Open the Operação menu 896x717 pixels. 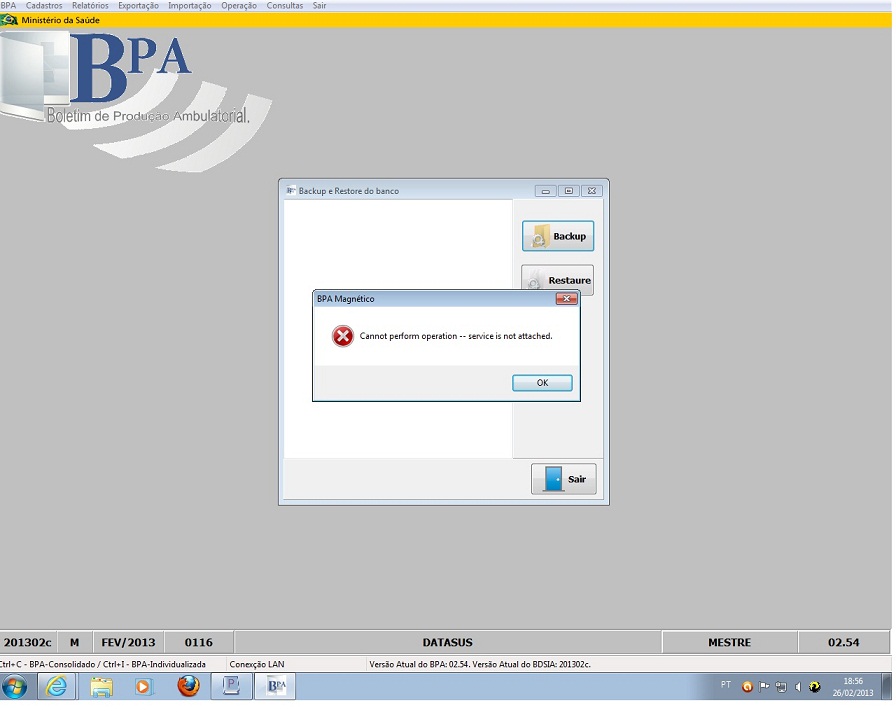click(239, 6)
